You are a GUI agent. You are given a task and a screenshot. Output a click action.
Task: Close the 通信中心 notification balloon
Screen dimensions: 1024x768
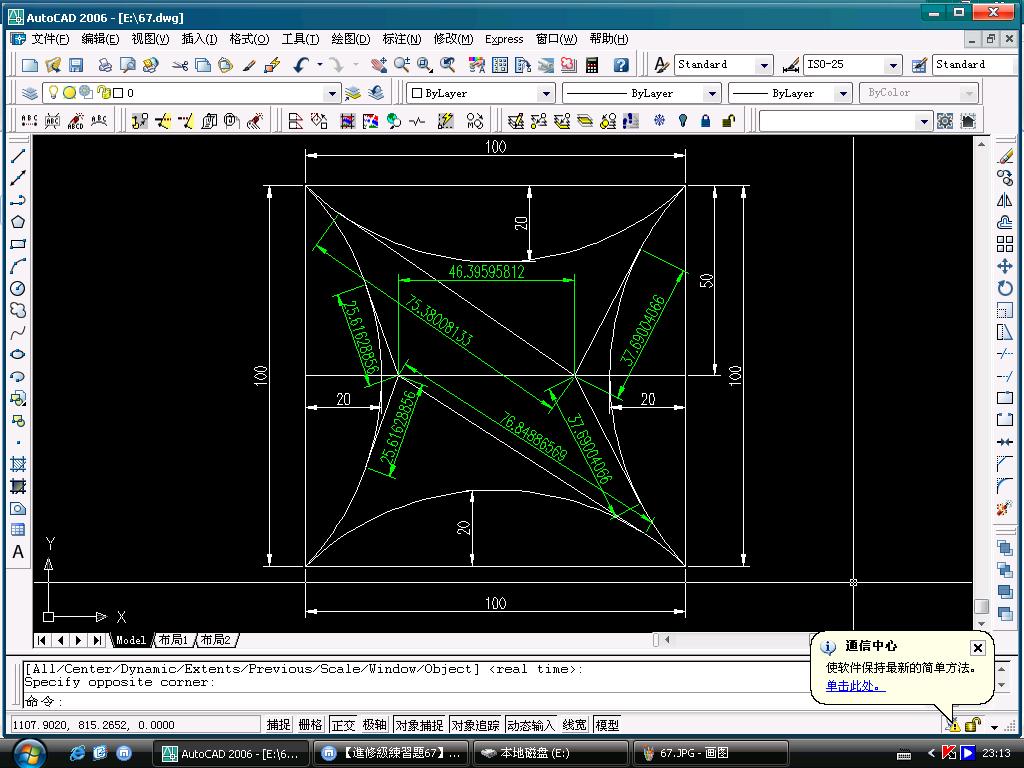tap(978, 648)
